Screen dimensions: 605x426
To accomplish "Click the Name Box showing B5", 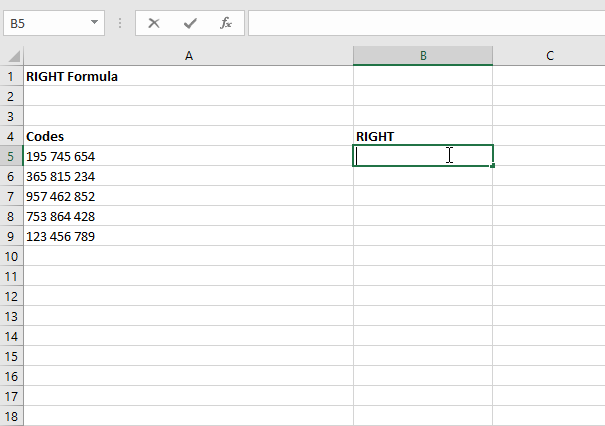I will (x=45, y=22).
